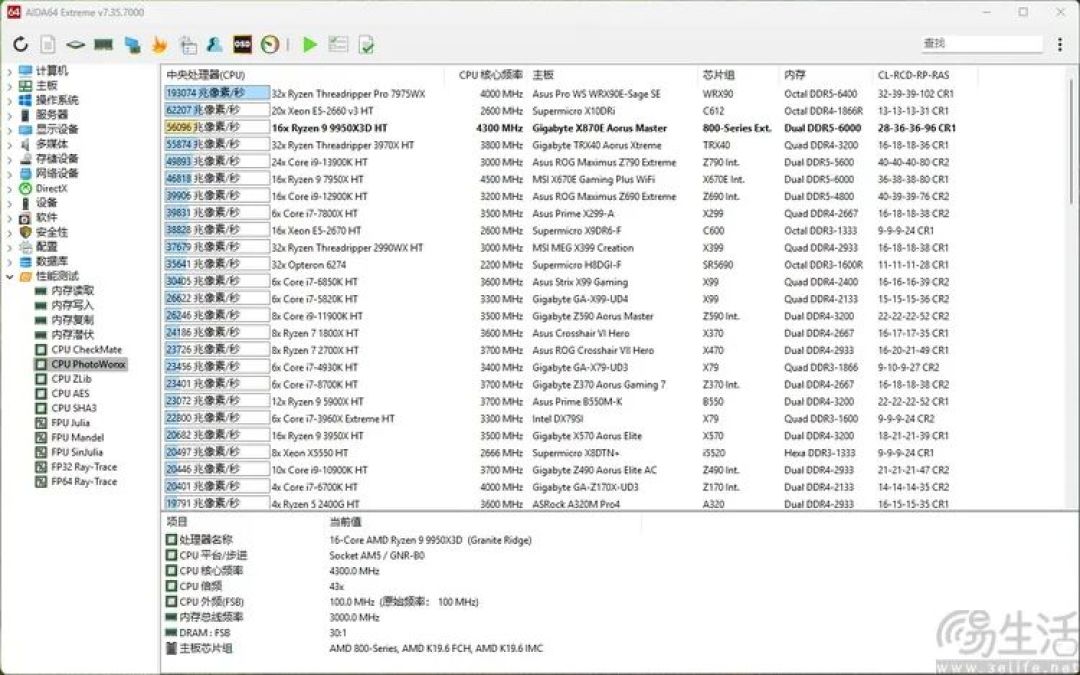Select 配置 in the sidebar tree
The width and height of the screenshot is (1080, 675).
tap(46, 247)
